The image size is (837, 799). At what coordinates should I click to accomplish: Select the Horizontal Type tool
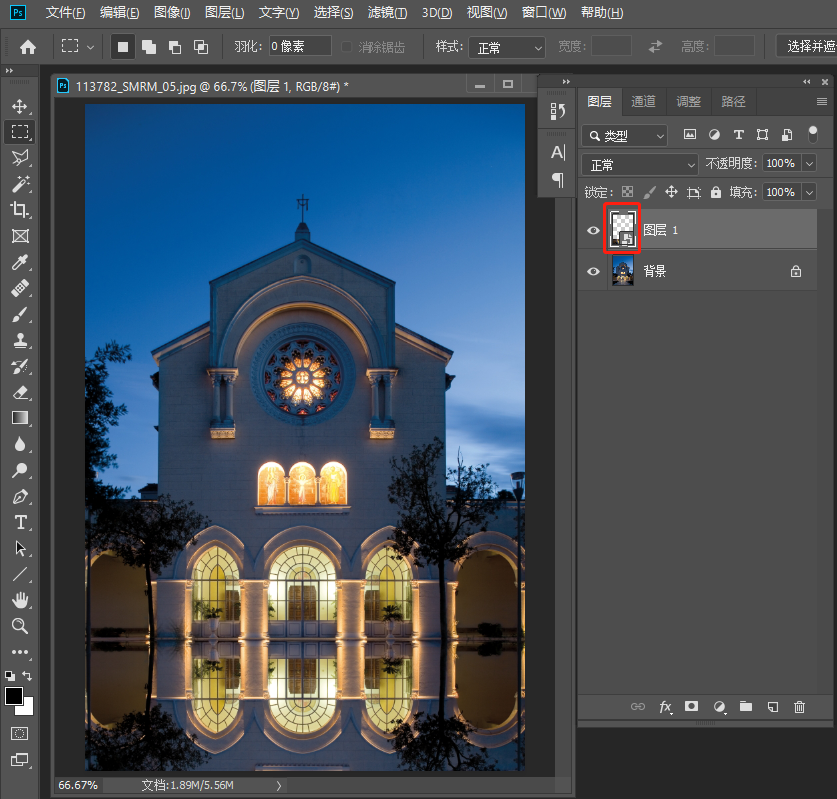tap(20, 522)
